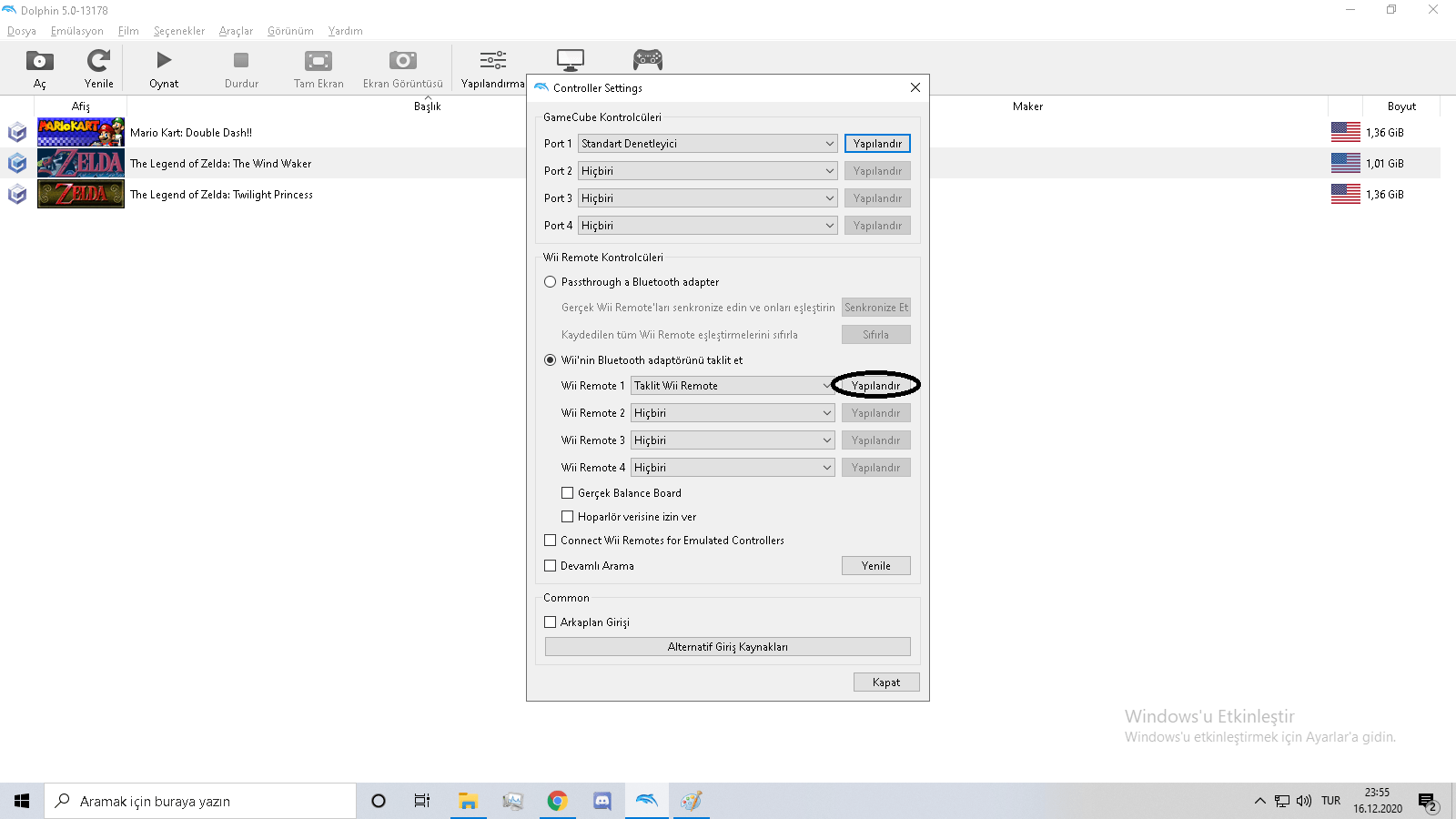Open Discord from taskbar
This screenshot has width=1456, height=819.
602,801
